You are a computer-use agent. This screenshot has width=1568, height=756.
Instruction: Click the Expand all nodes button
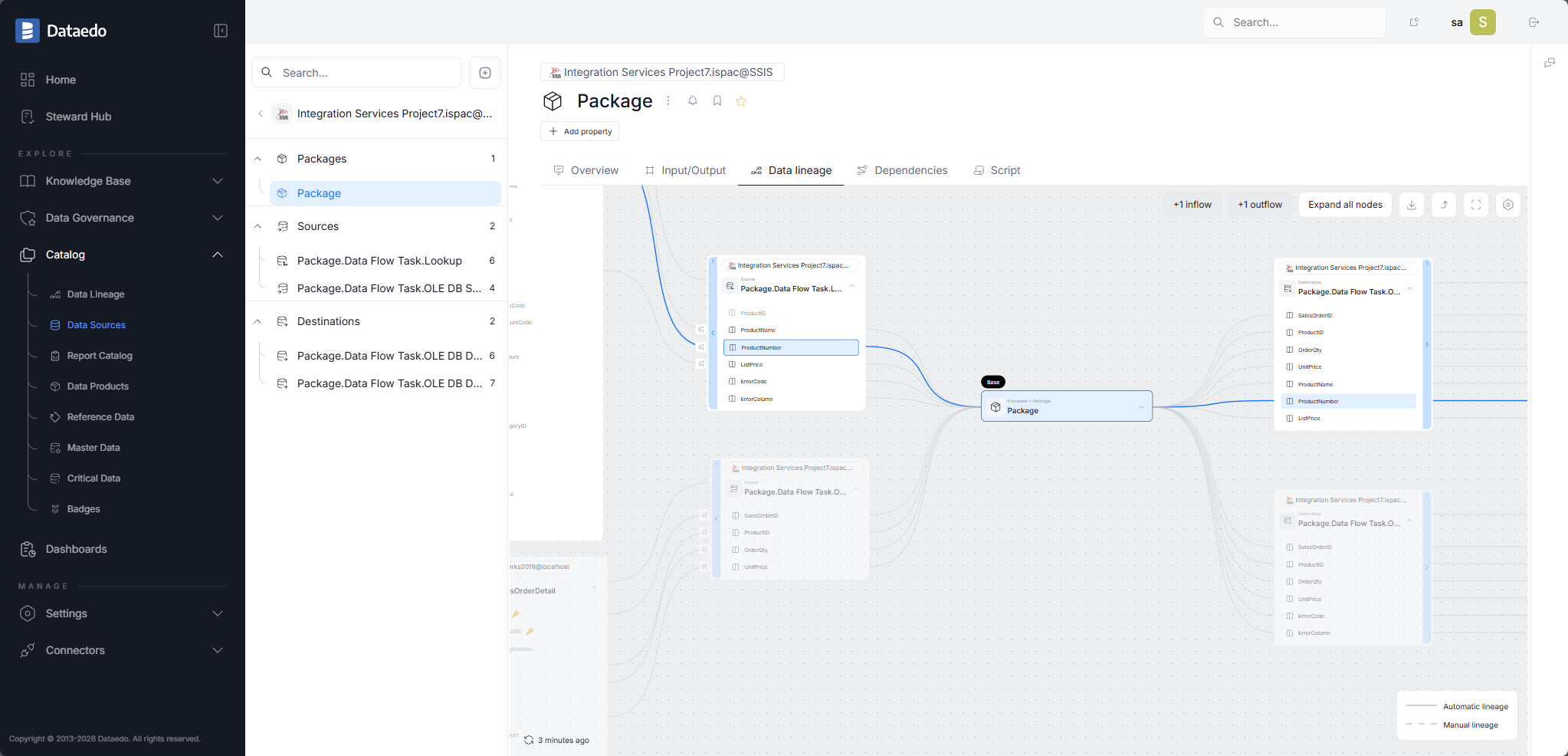tap(1344, 205)
